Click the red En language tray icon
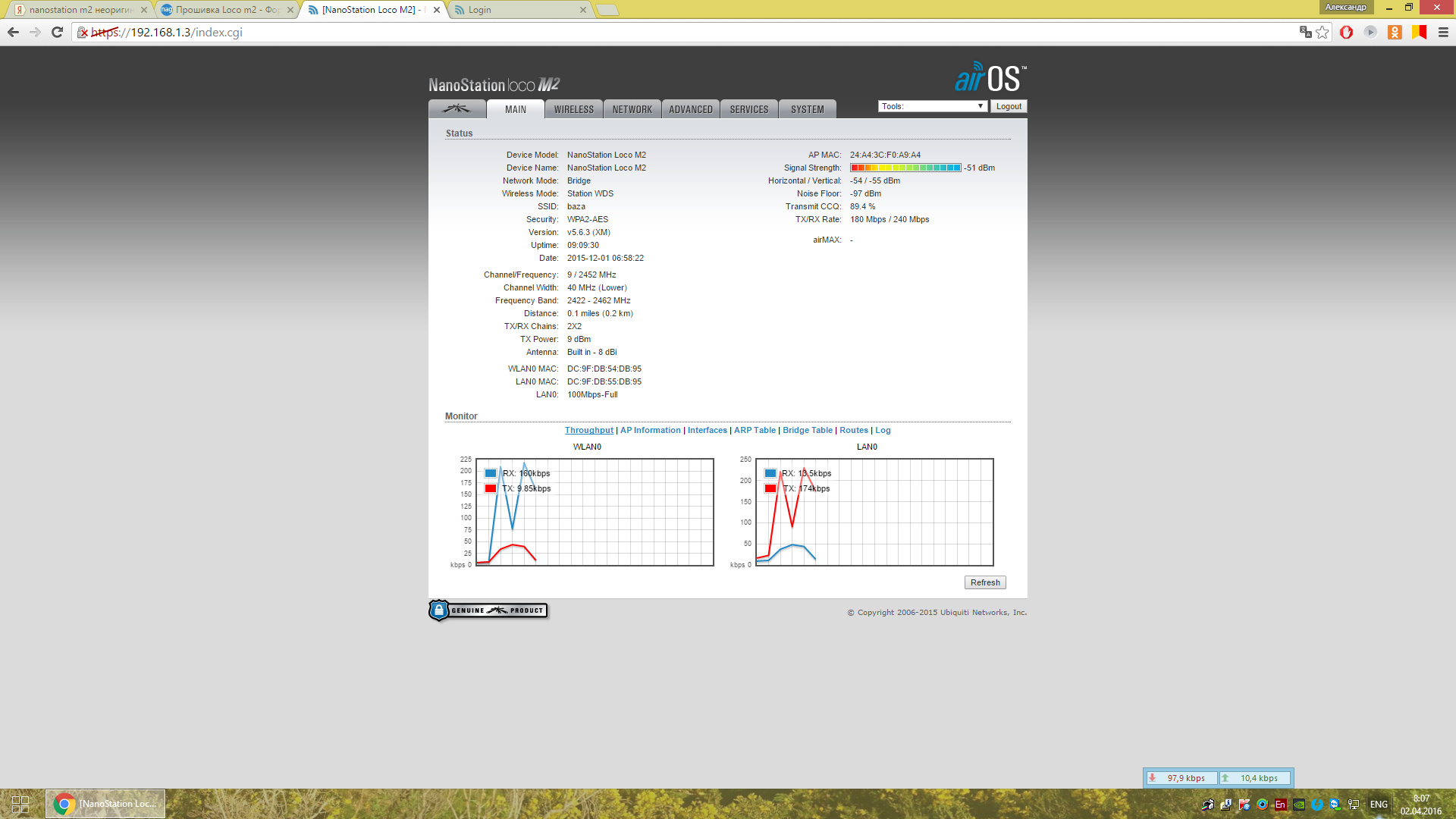Viewport: 1456px width, 819px height. 1281,805
